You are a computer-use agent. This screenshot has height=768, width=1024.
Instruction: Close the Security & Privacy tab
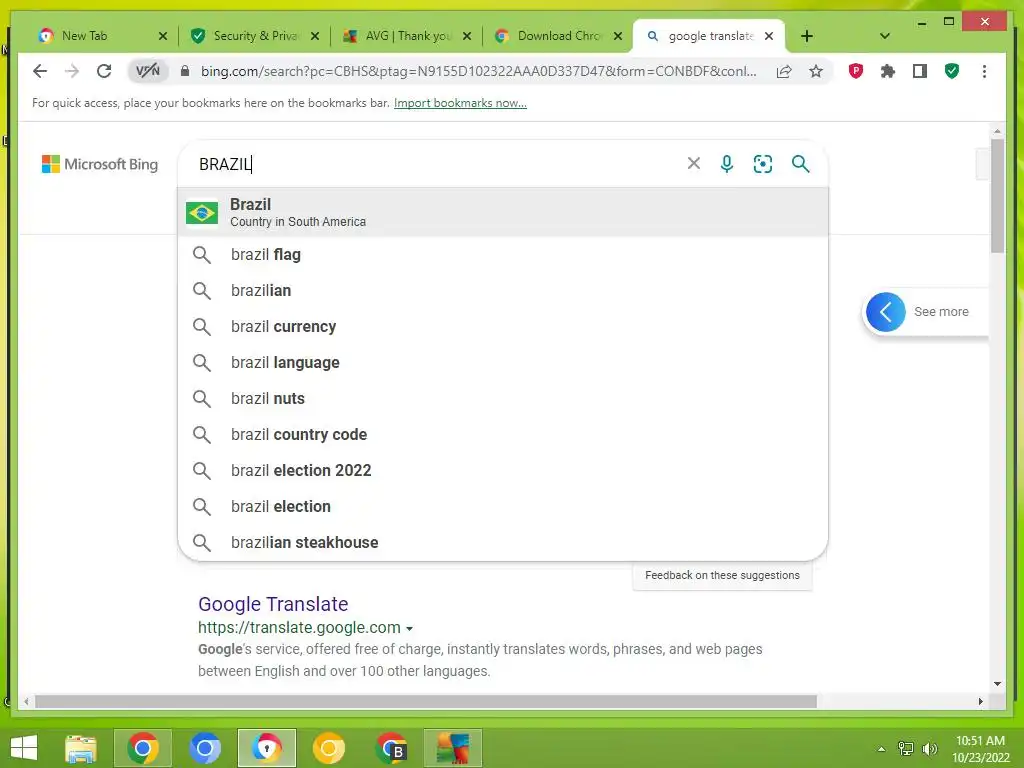315,36
